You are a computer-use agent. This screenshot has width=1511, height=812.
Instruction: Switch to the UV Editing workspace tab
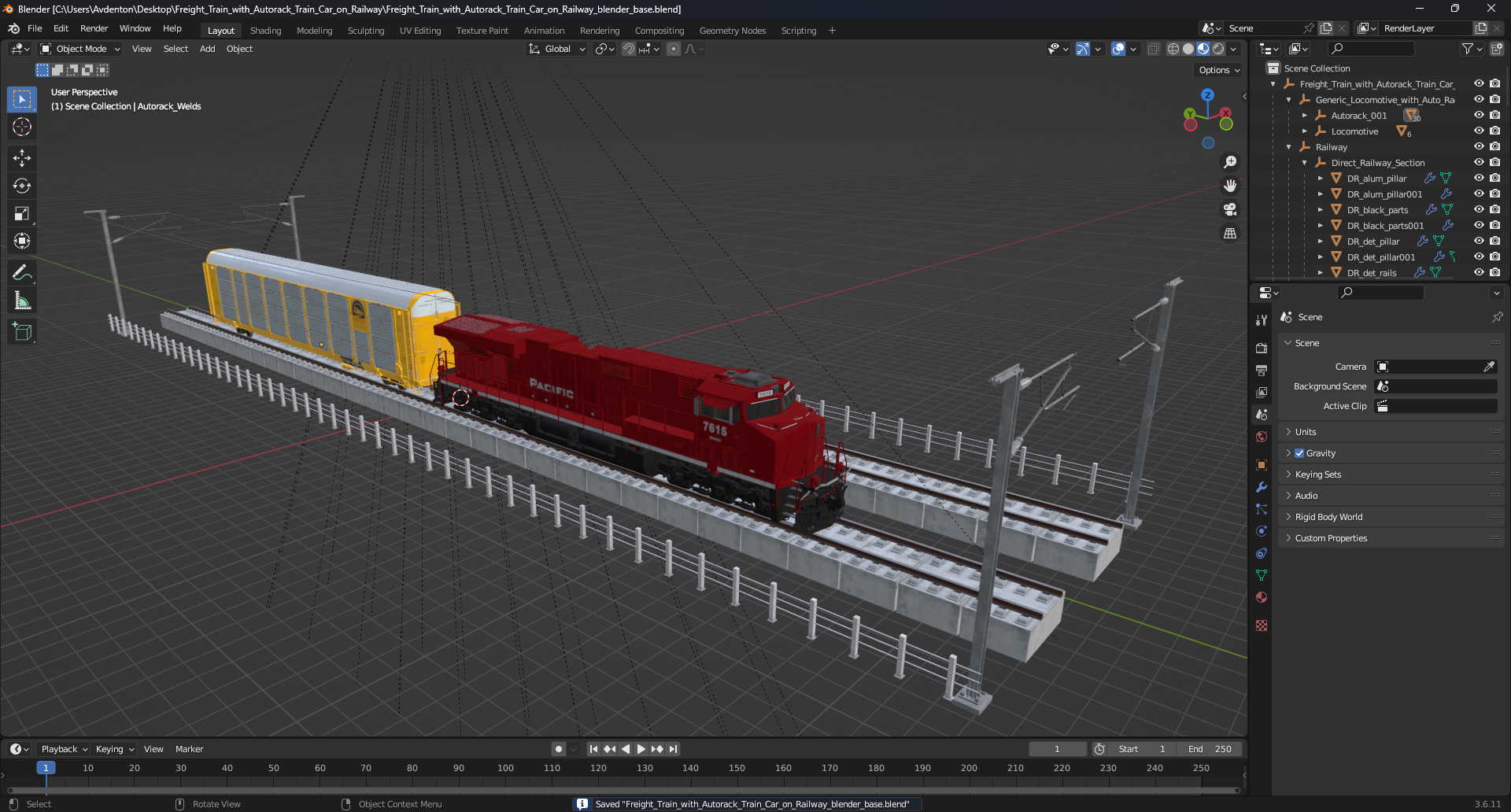point(420,31)
